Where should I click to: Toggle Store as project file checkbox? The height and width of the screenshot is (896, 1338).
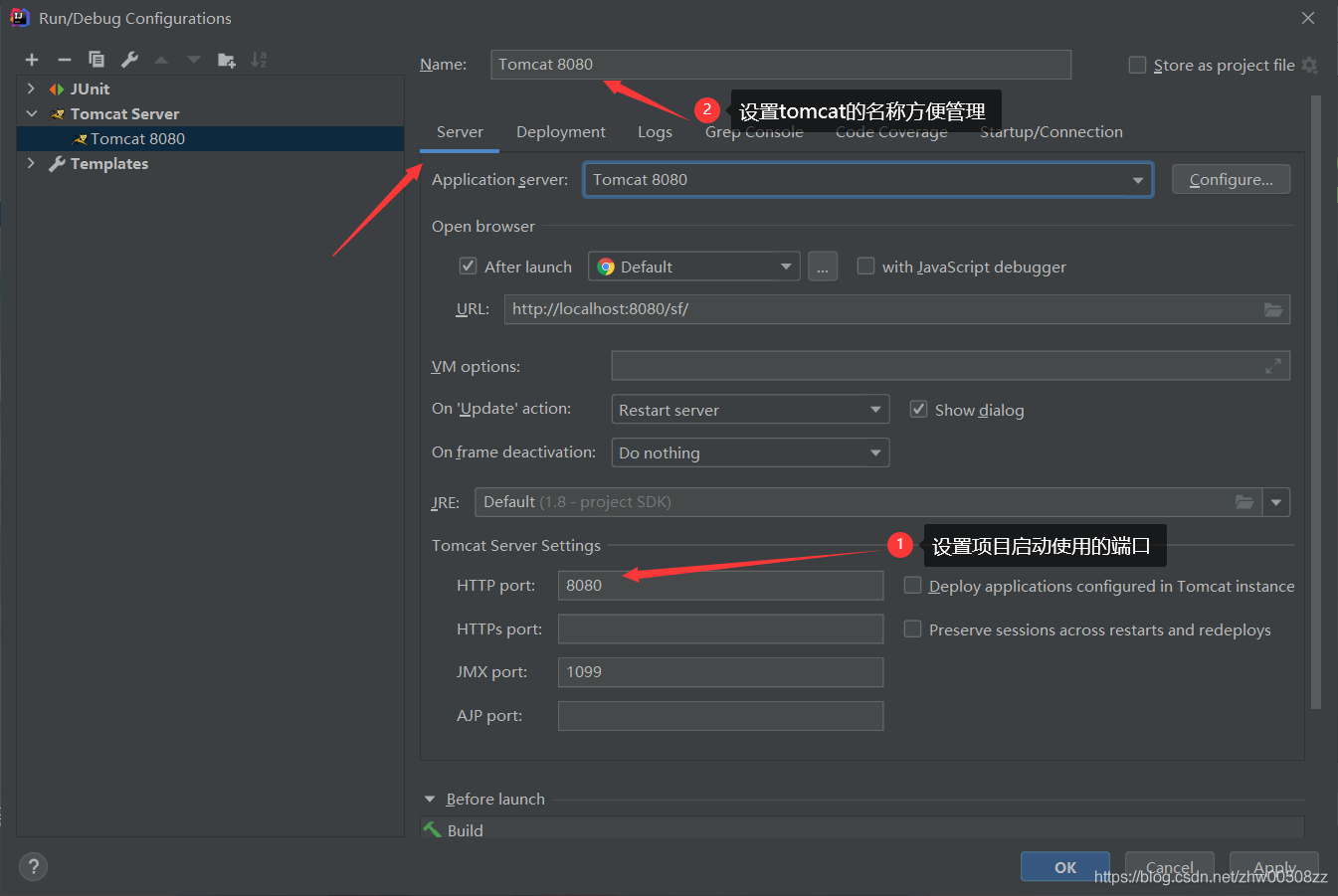click(1138, 66)
